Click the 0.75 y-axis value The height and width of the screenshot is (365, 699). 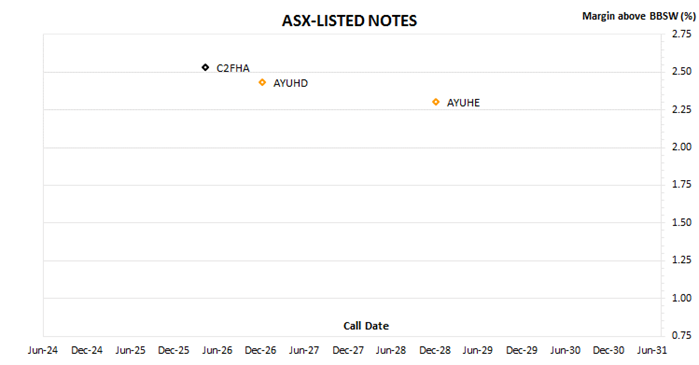(x=682, y=335)
